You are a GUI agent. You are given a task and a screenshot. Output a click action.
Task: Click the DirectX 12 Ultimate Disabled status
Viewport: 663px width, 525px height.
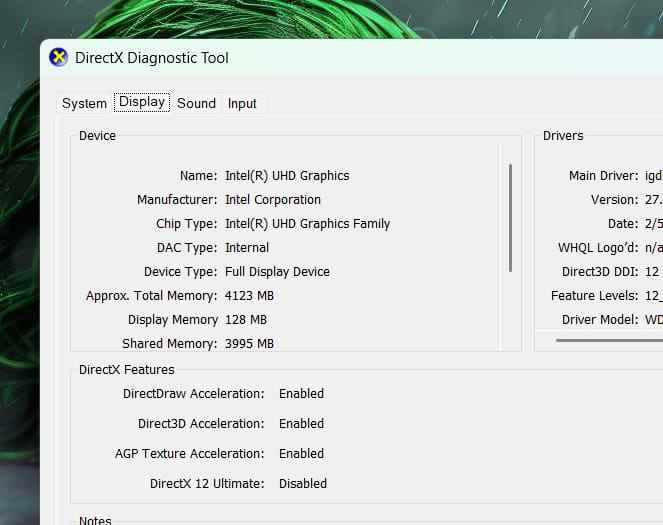coord(303,484)
